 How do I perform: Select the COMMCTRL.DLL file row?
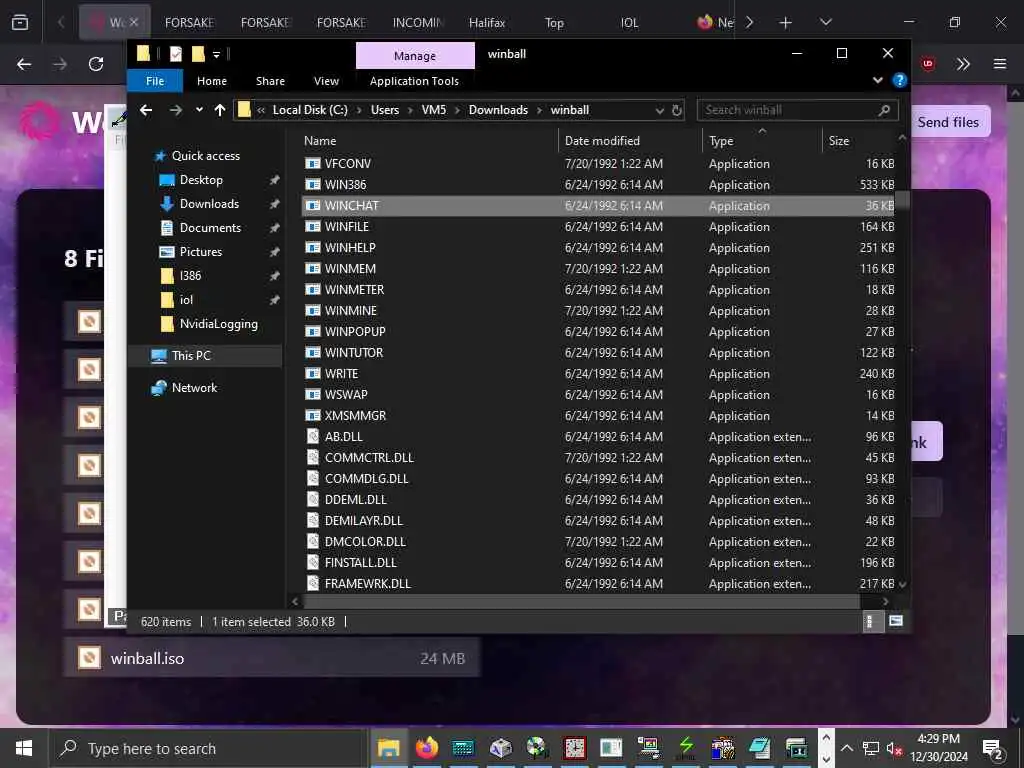(599, 458)
